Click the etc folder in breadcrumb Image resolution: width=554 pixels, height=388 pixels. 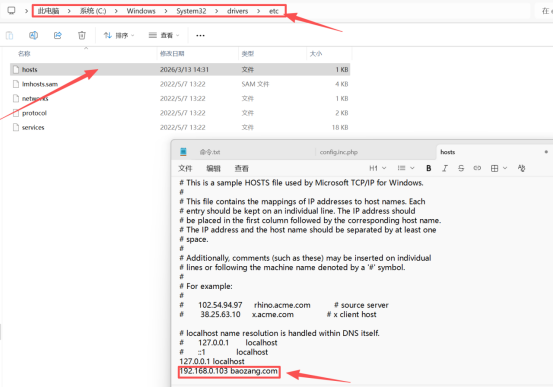pos(273,11)
